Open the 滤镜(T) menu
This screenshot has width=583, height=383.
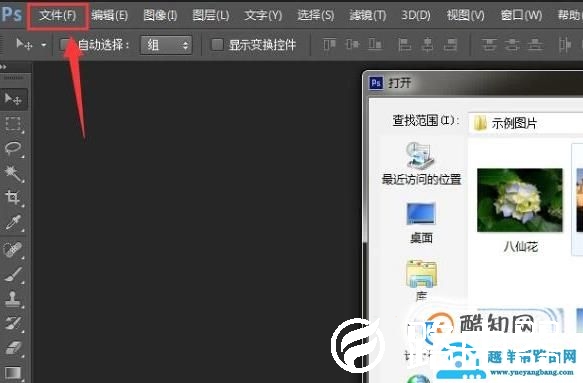(x=368, y=16)
